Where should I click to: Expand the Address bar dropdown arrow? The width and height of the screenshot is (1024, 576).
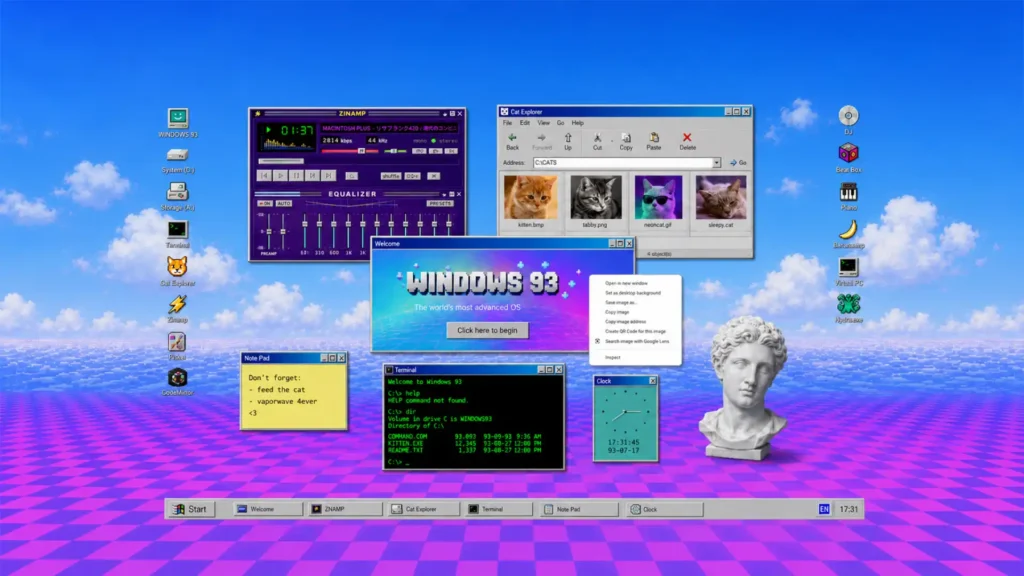pyautogui.click(x=716, y=163)
